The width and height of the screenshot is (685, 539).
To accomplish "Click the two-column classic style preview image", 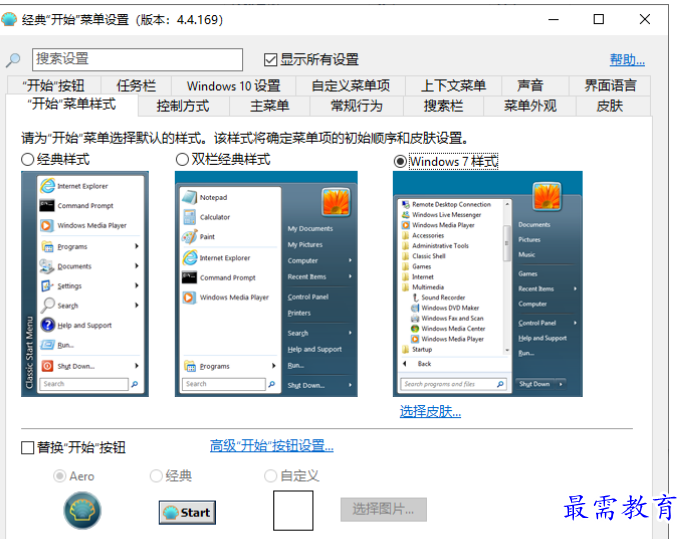I will point(266,284).
